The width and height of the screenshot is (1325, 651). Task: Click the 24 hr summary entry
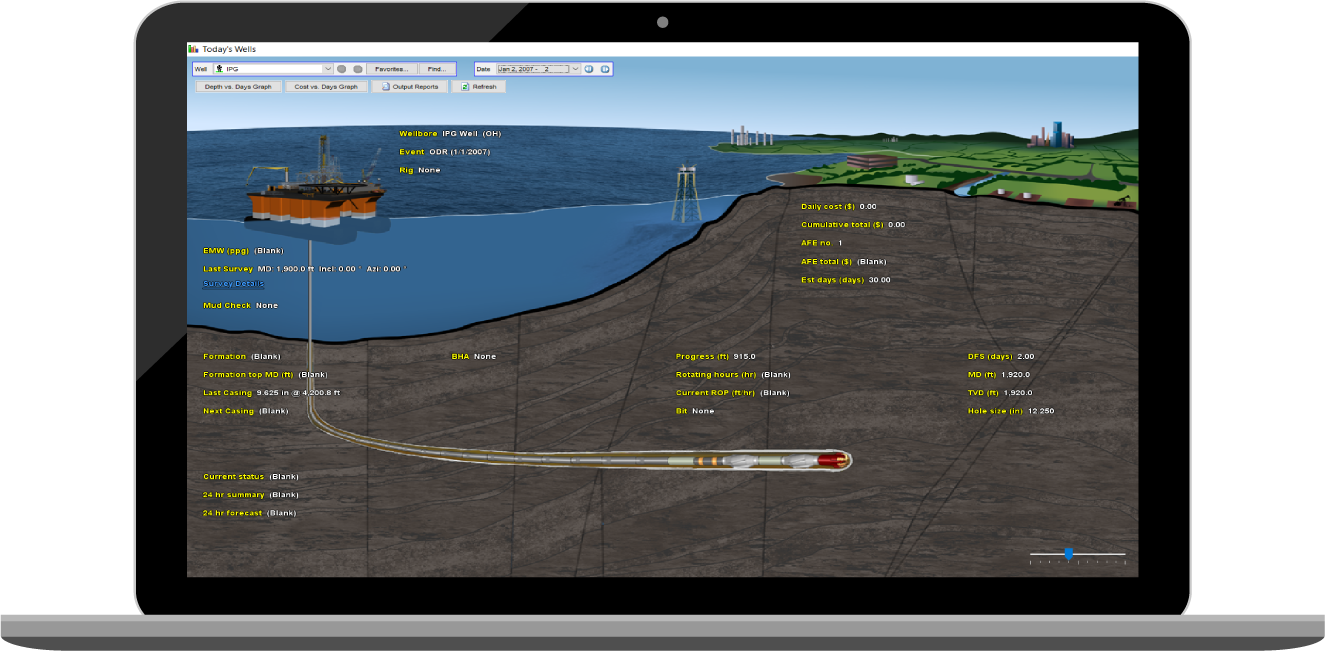coord(251,495)
